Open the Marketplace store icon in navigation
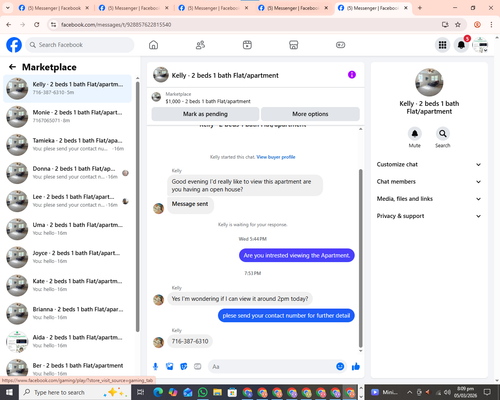The height and width of the screenshot is (400, 500). click(293, 45)
